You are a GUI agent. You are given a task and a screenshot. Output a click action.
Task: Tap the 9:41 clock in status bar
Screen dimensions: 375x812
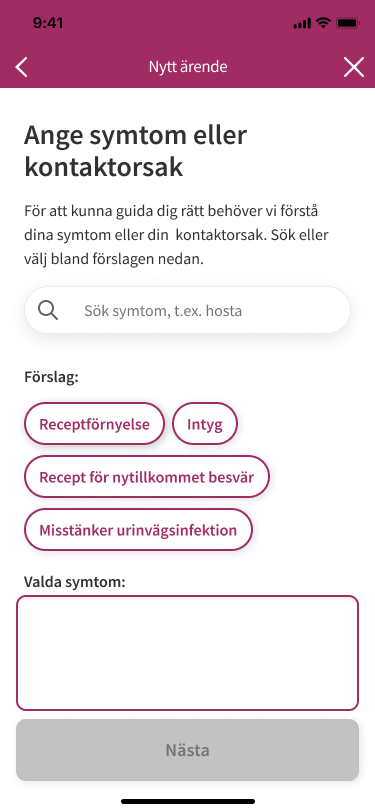[x=48, y=23]
